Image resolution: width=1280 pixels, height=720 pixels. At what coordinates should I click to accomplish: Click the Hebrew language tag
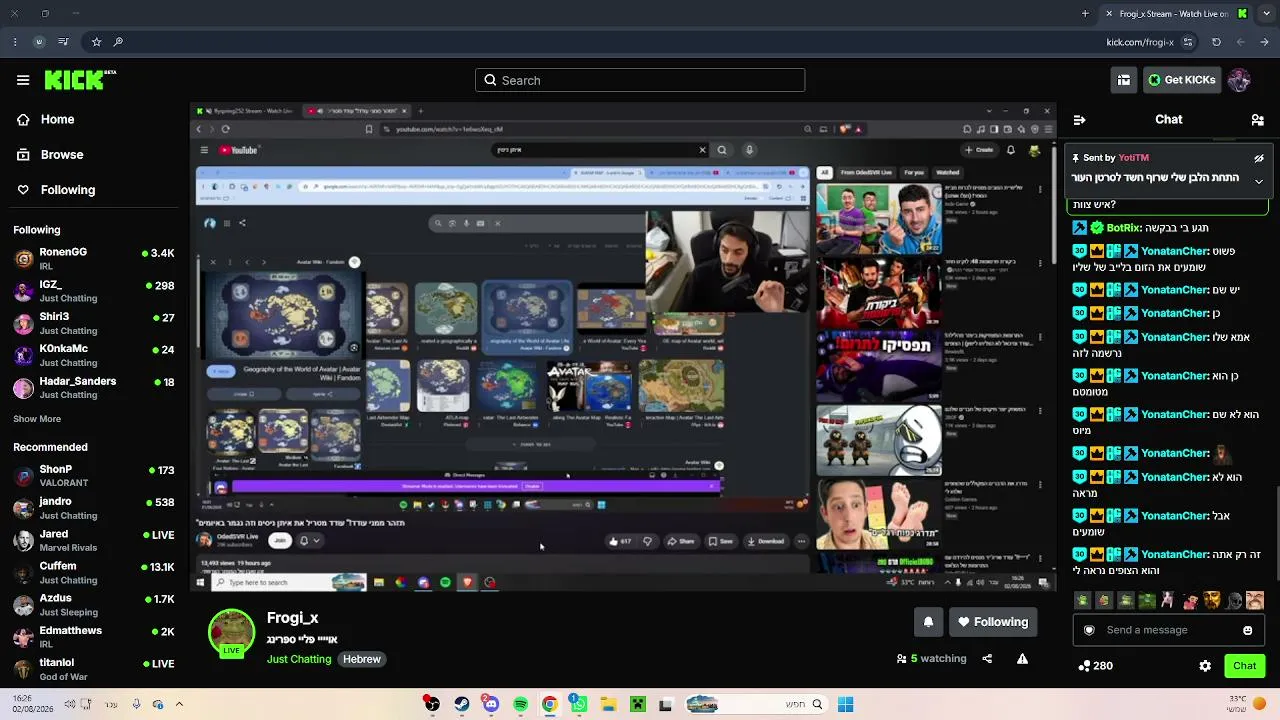click(362, 660)
